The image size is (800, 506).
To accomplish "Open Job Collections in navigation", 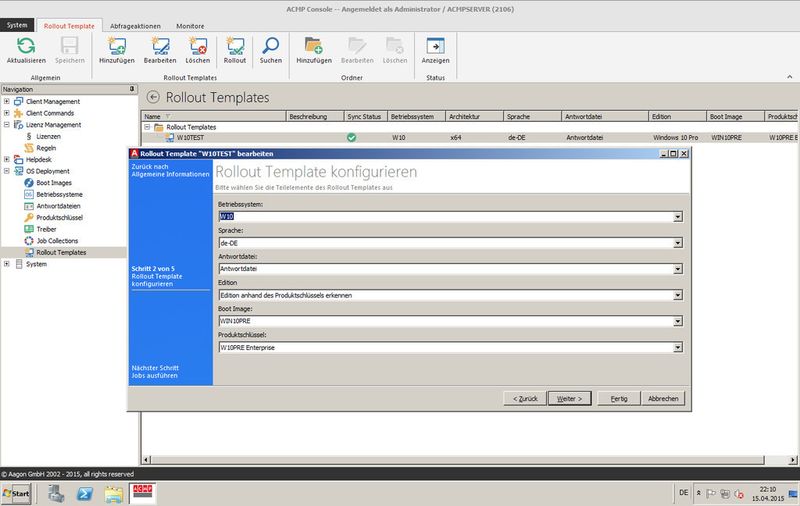I will 57,241.
